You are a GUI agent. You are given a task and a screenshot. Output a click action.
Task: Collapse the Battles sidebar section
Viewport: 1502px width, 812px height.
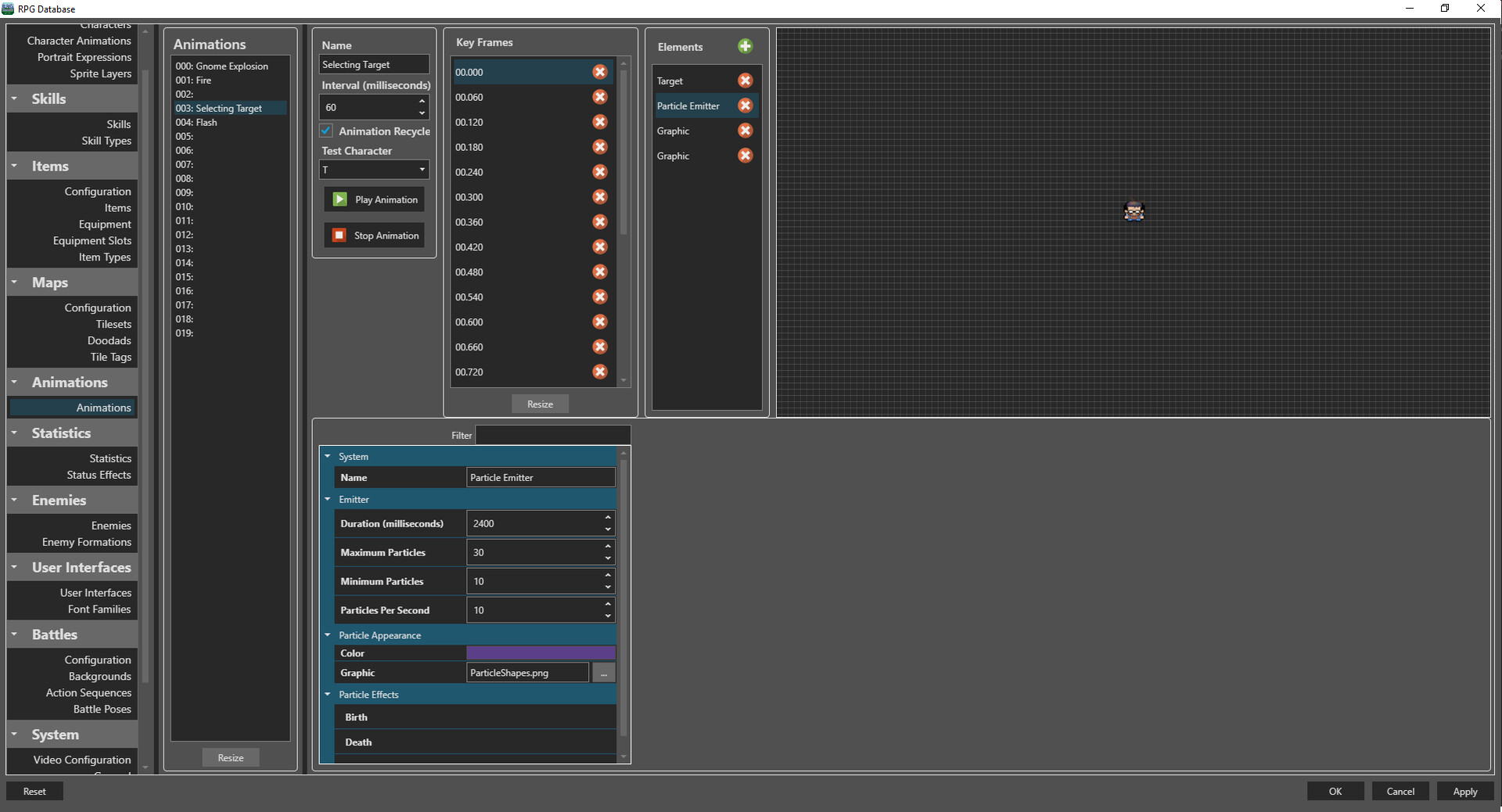[15, 634]
